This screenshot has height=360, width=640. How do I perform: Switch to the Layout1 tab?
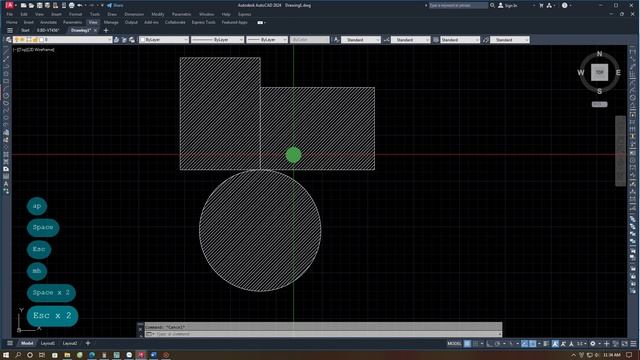(x=47, y=343)
